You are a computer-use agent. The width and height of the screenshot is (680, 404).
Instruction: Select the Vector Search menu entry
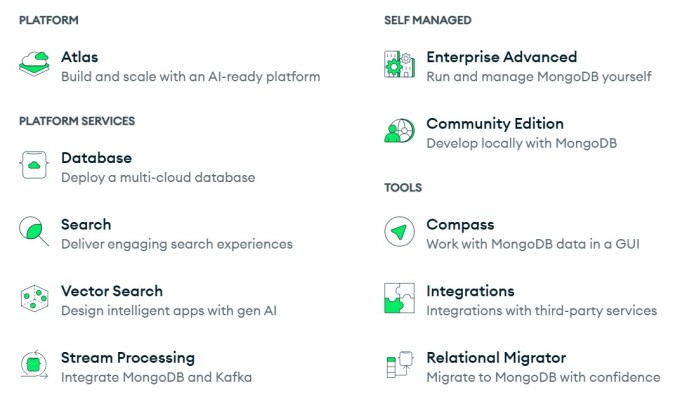(112, 291)
